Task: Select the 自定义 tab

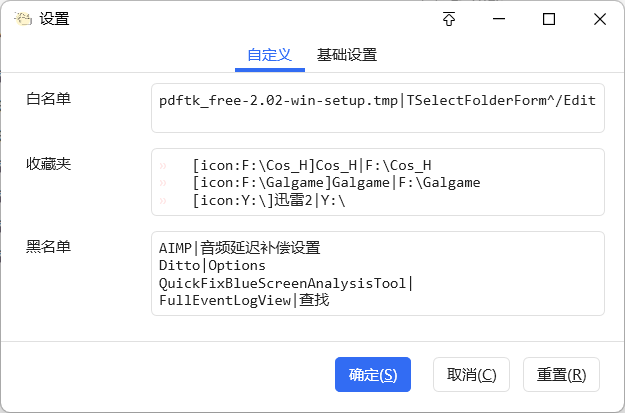Action: click(x=270, y=55)
